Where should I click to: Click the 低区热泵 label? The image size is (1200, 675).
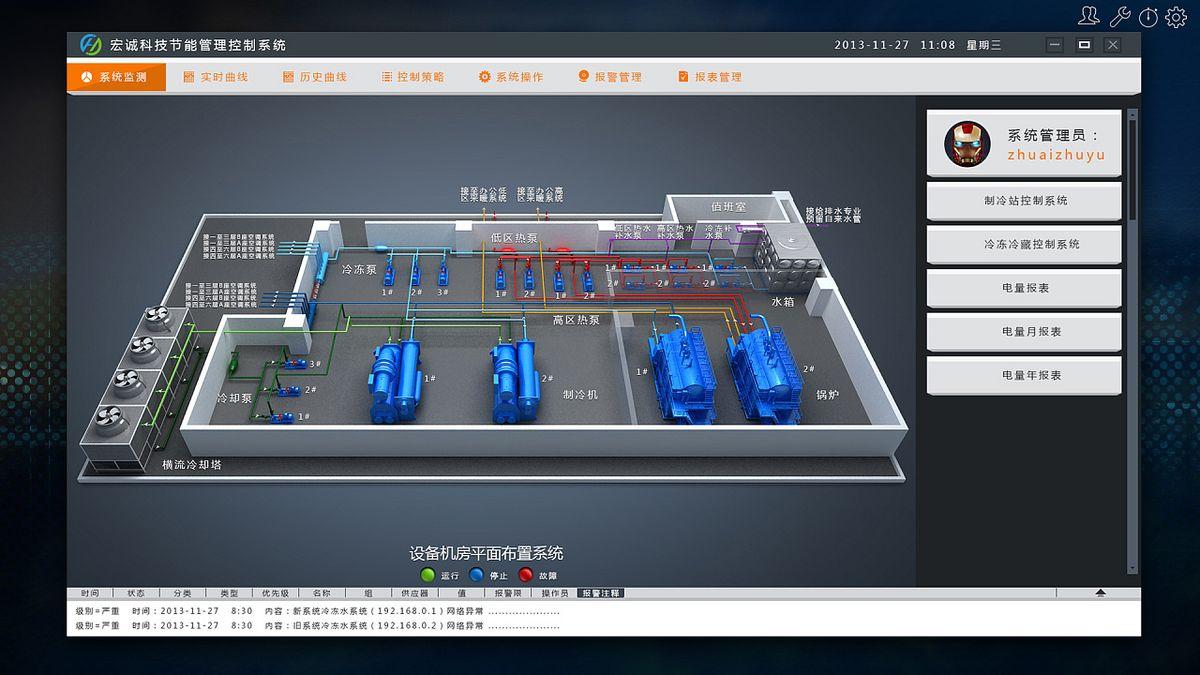[x=514, y=238]
